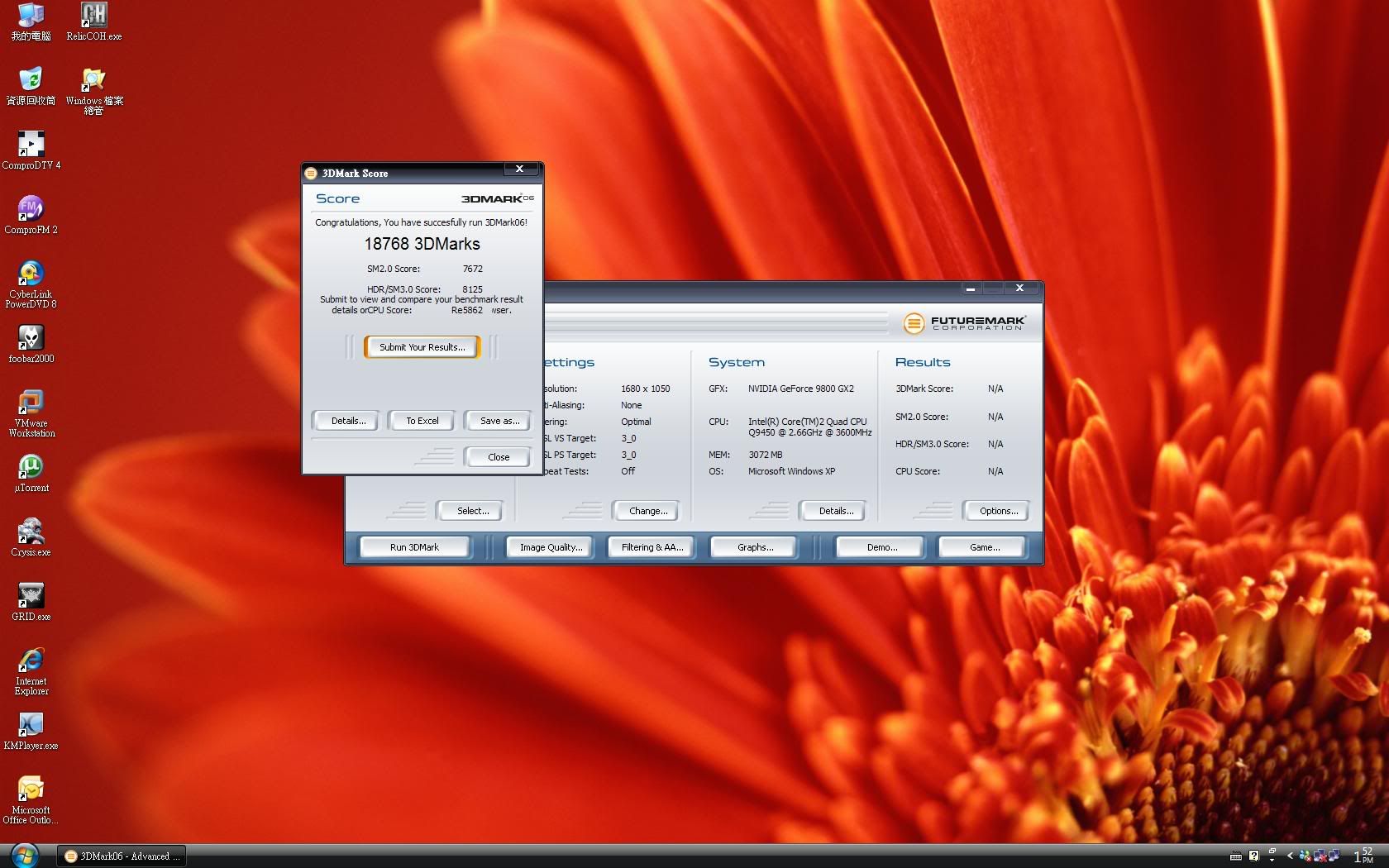Viewport: 1389px width, 868px height.
Task: Click the 18768 3DMarks score text
Action: [422, 244]
